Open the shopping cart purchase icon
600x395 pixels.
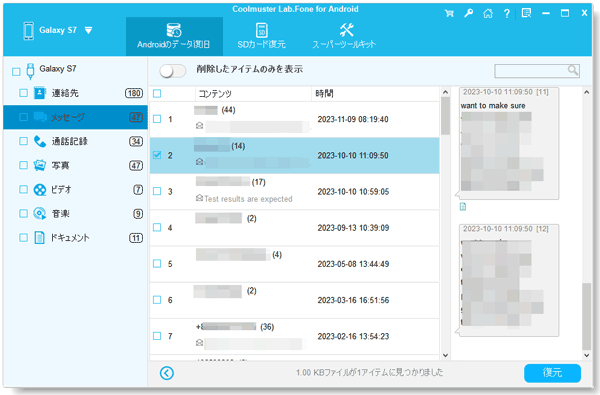(449, 13)
